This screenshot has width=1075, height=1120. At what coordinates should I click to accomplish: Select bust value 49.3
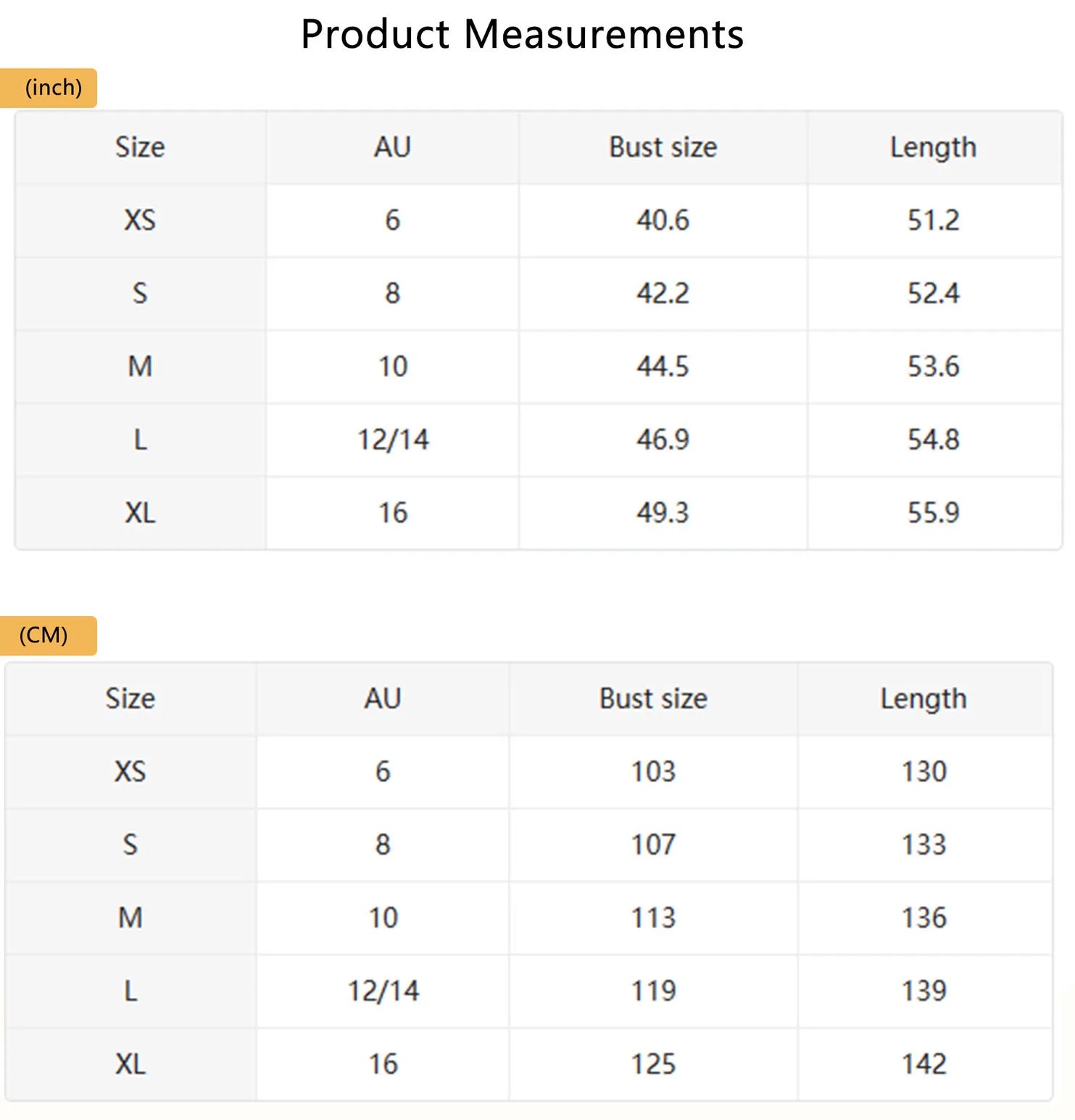[x=663, y=513]
